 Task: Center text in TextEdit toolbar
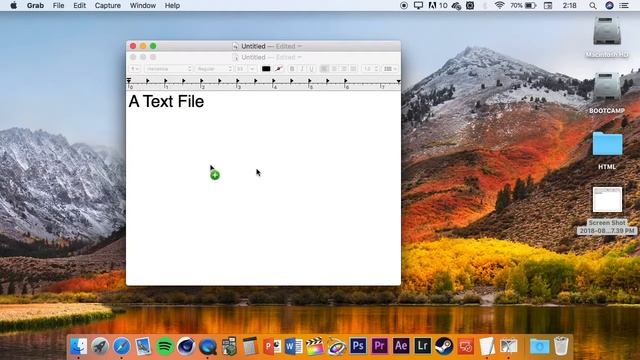[x=334, y=69]
